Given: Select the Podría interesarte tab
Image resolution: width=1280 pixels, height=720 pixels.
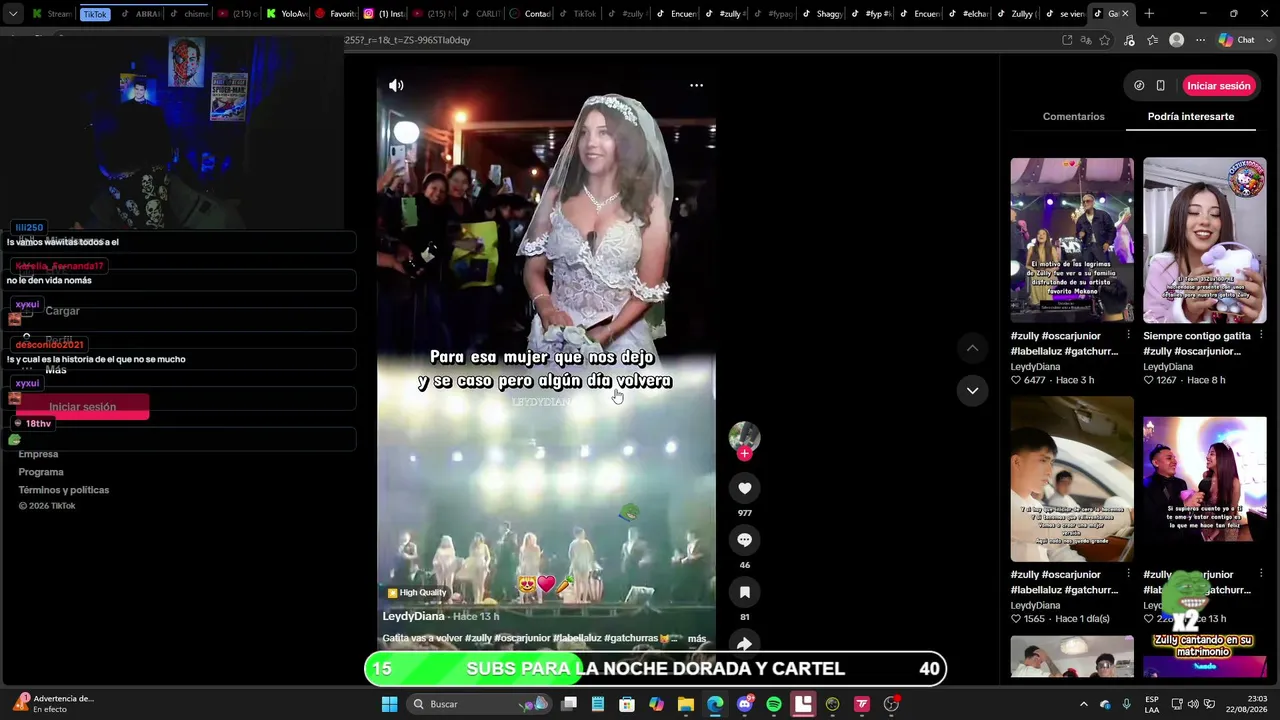Looking at the screenshot, I should click(x=1190, y=117).
